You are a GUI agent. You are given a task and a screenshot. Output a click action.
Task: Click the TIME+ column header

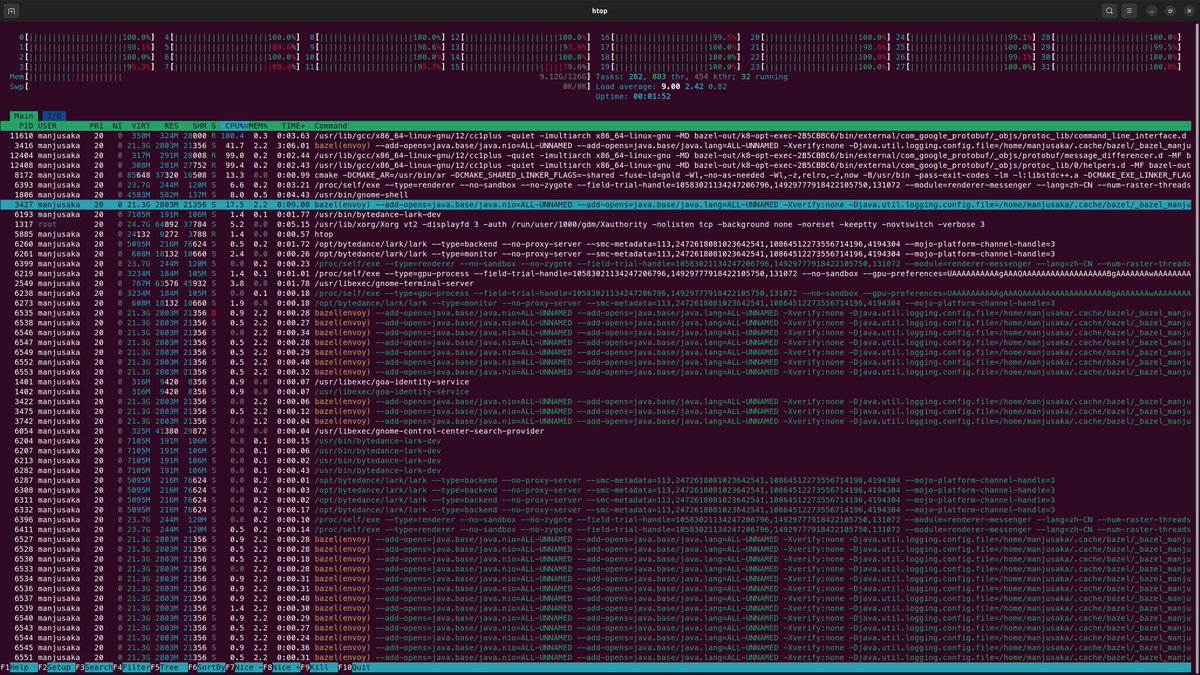[290, 126]
